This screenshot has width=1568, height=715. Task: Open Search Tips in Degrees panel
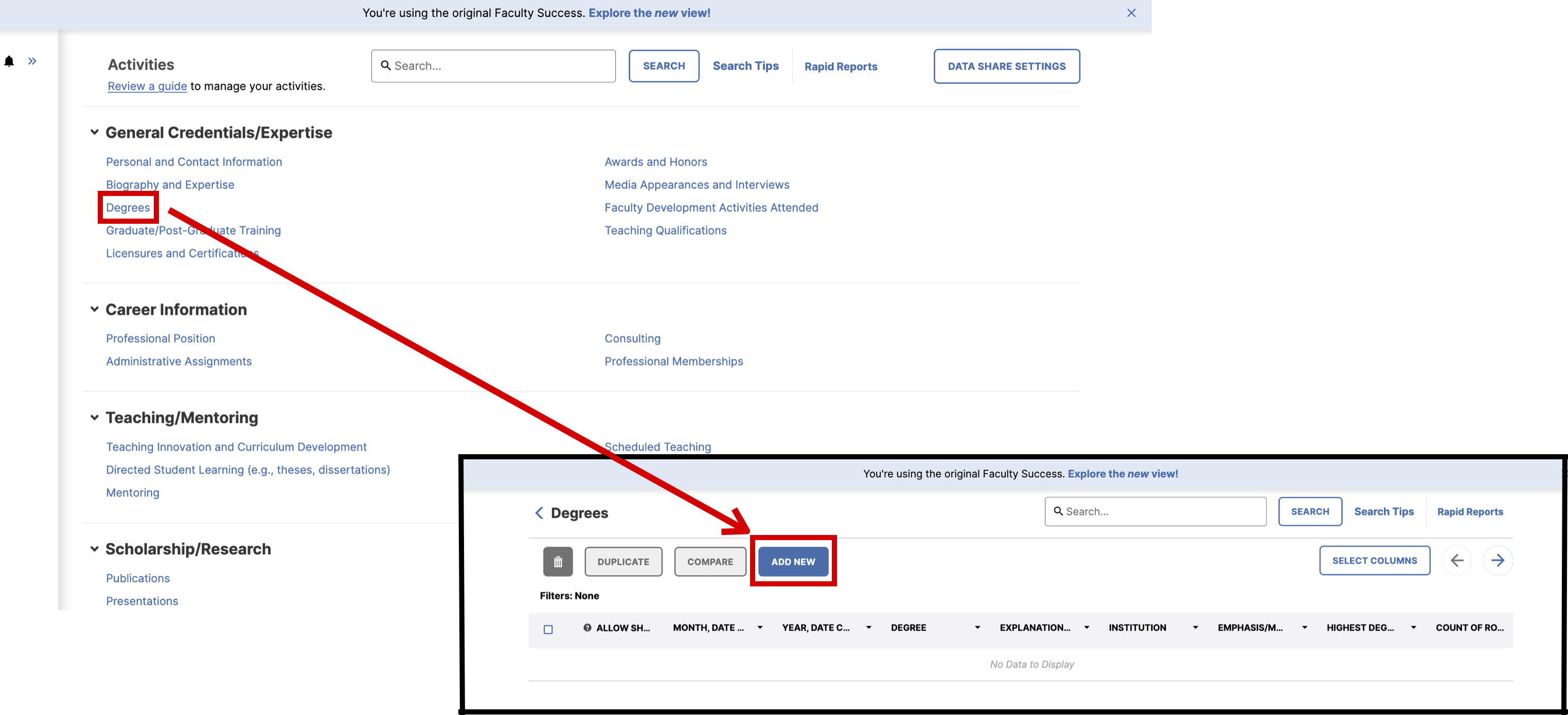pos(1383,512)
